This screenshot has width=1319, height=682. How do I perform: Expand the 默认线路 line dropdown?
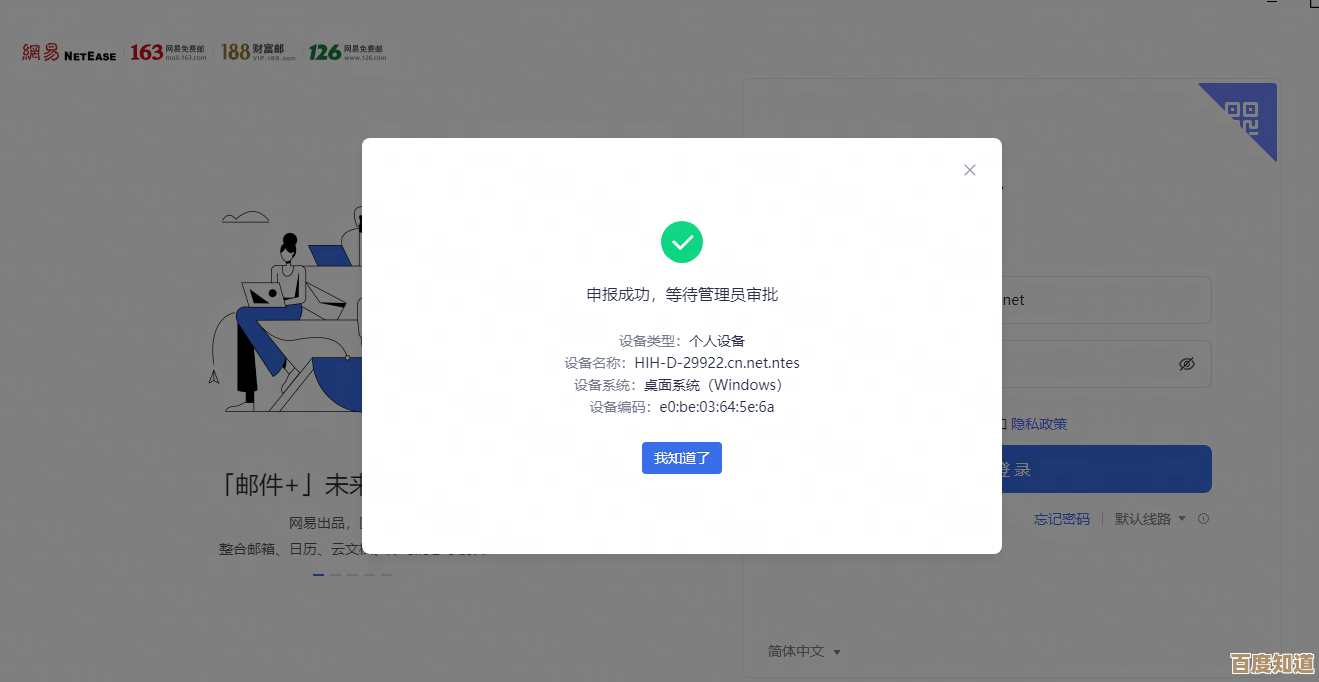[x=1150, y=519]
